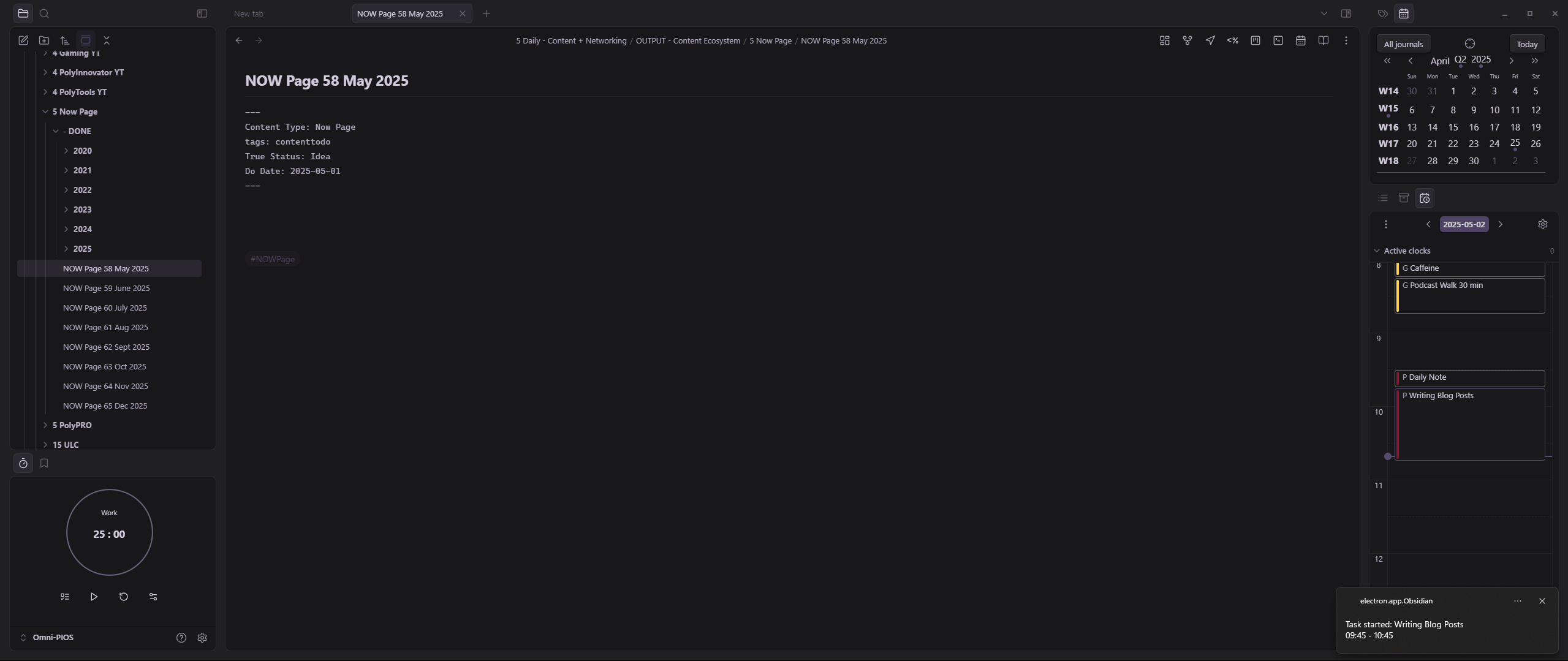
Task: Click the Today button in calendar
Action: (x=1526, y=44)
